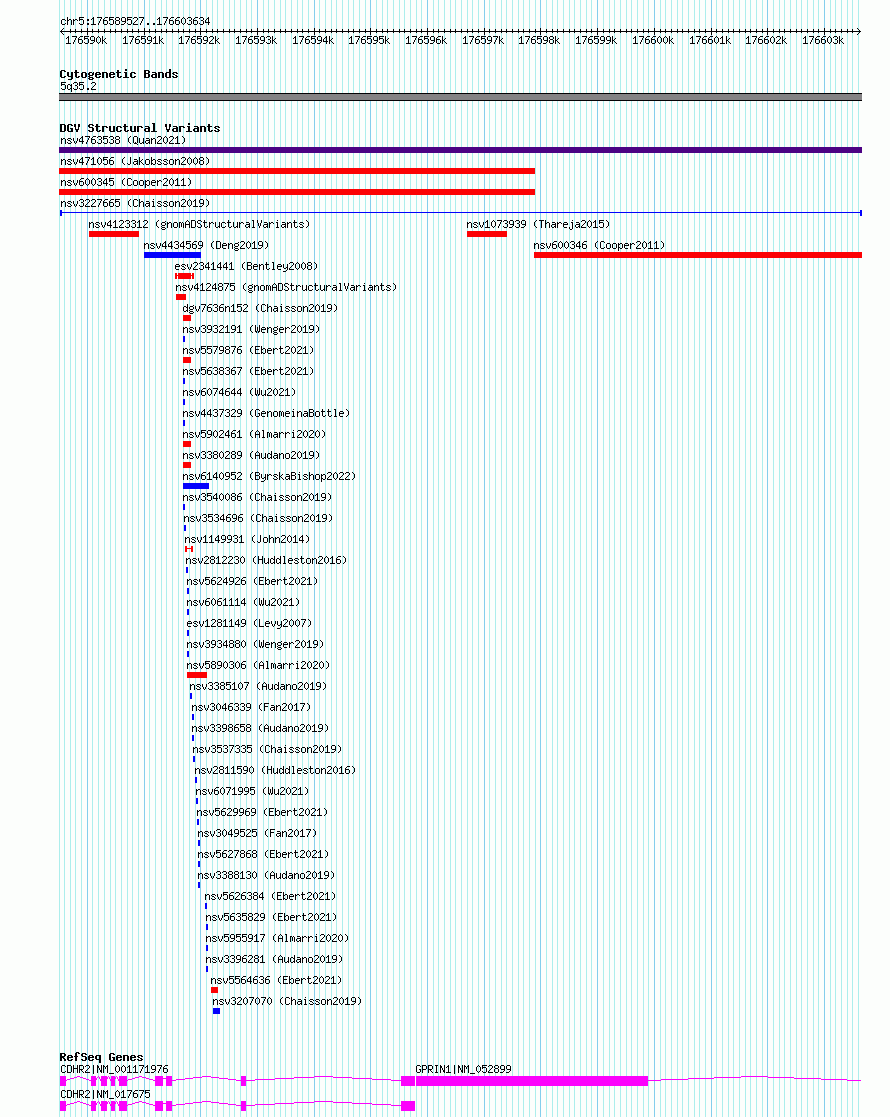
Task: Open esv1281149 (Levy2007) variant
Action: (x=249, y=623)
